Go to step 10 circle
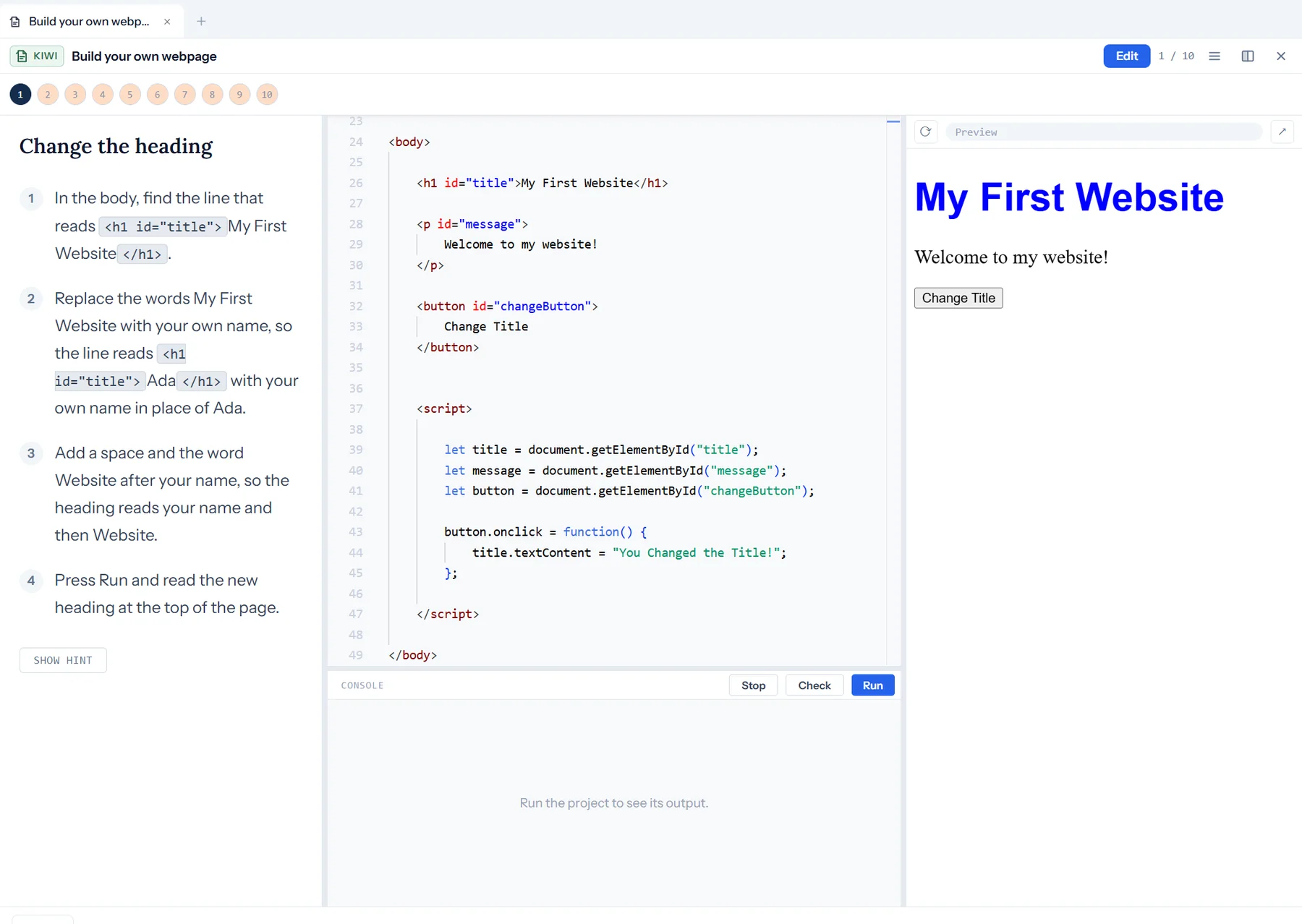The image size is (1302, 924). pyautogui.click(x=267, y=94)
